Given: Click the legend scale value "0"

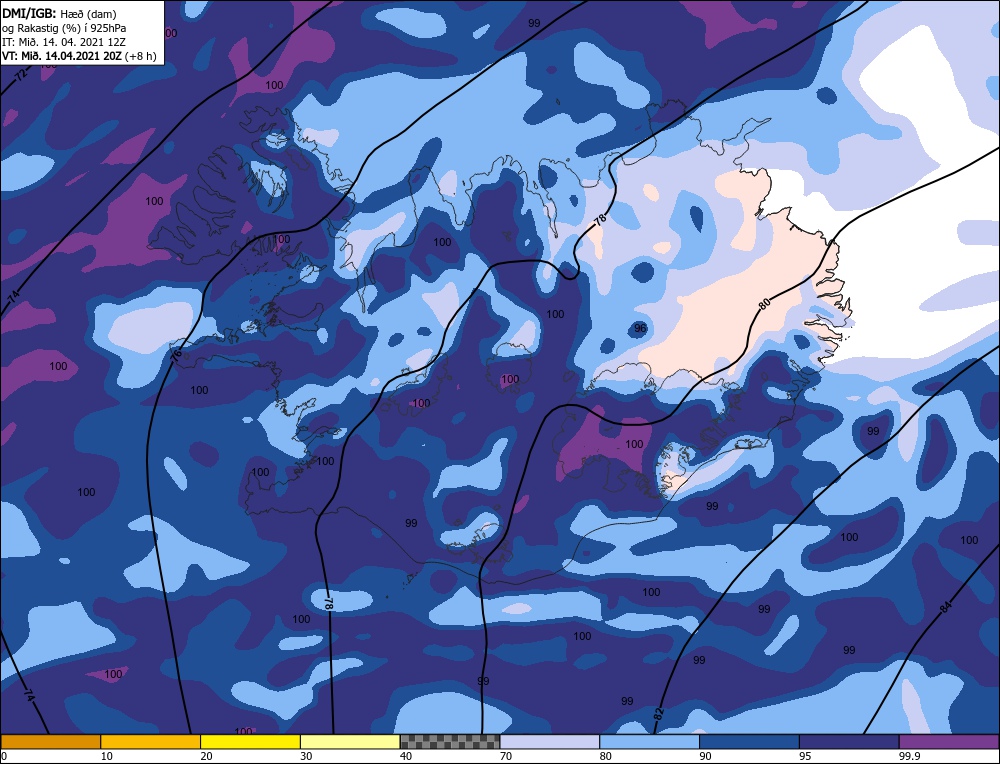Looking at the screenshot, I should [x=4, y=756].
